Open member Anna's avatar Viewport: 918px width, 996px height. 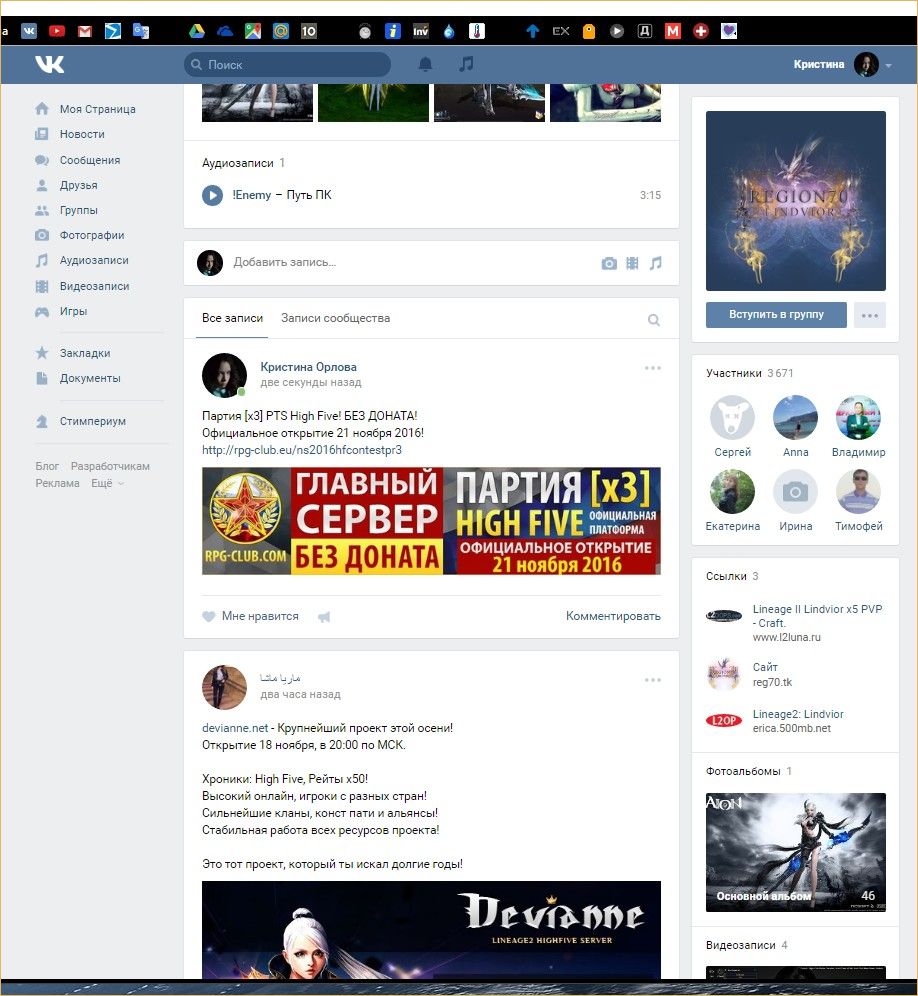pyautogui.click(x=795, y=417)
